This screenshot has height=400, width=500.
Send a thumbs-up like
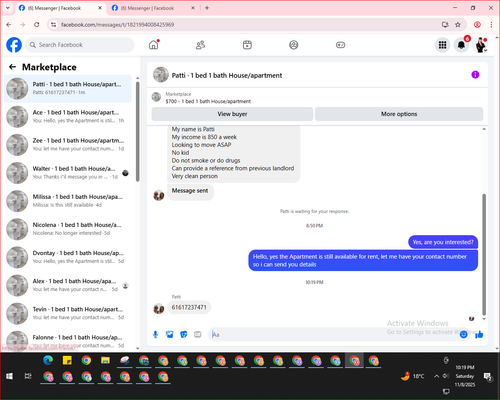(x=479, y=334)
